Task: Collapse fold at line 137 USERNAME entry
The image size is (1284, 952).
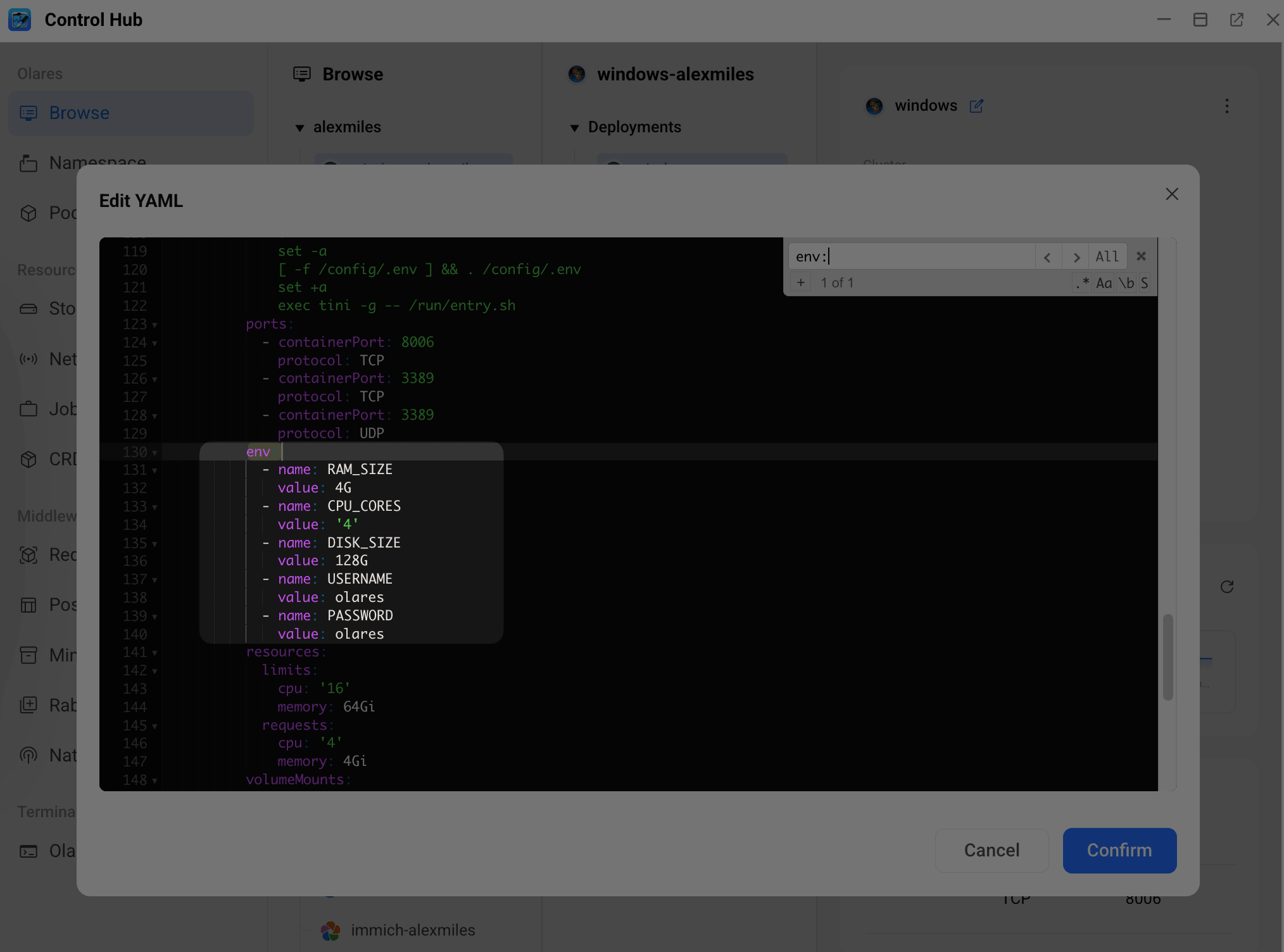Action: click(154, 580)
